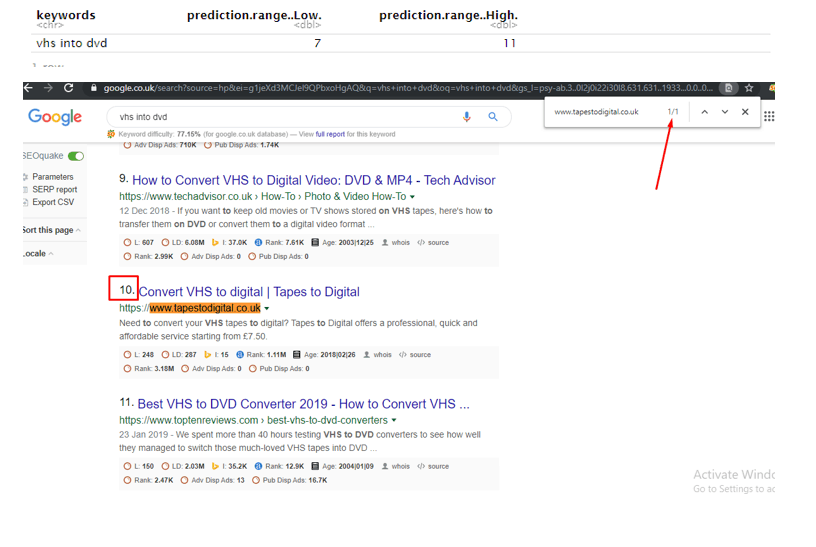Click L: 150 parameter on toptenreviews result

[x=139, y=466]
